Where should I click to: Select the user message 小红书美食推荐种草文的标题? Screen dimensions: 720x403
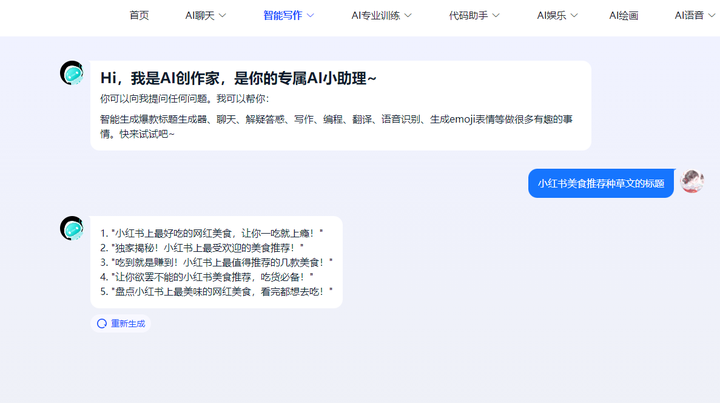pyautogui.click(x=601, y=184)
